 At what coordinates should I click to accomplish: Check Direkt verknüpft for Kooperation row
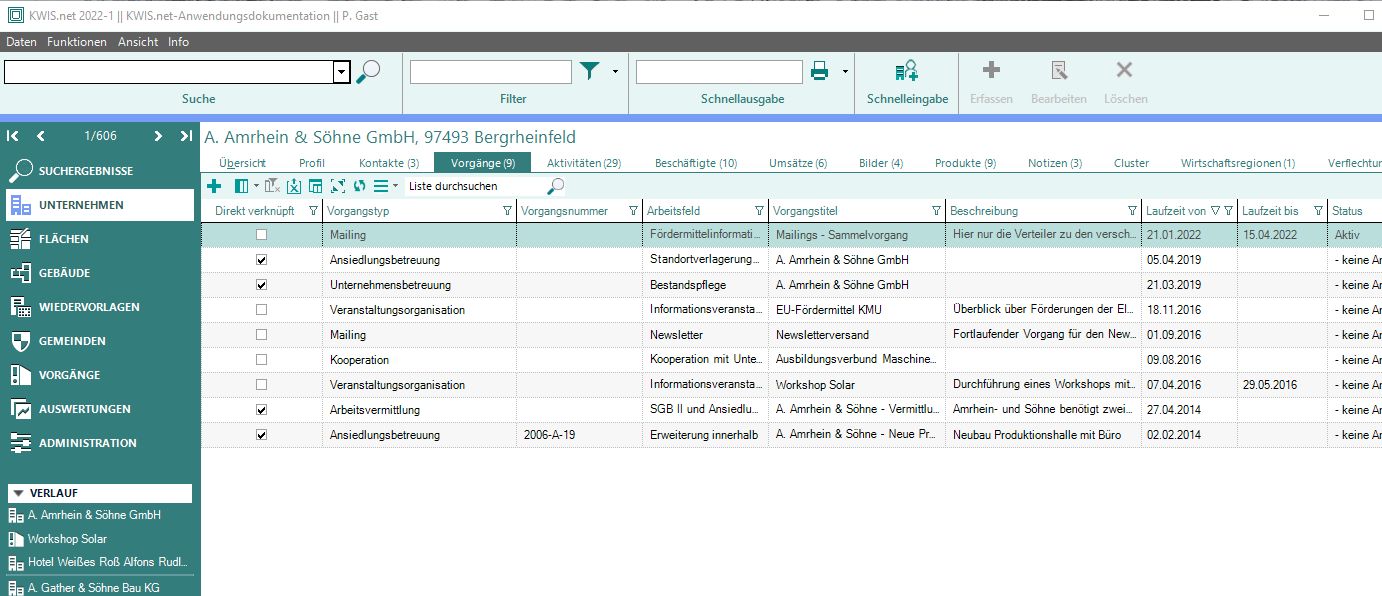[262, 360]
